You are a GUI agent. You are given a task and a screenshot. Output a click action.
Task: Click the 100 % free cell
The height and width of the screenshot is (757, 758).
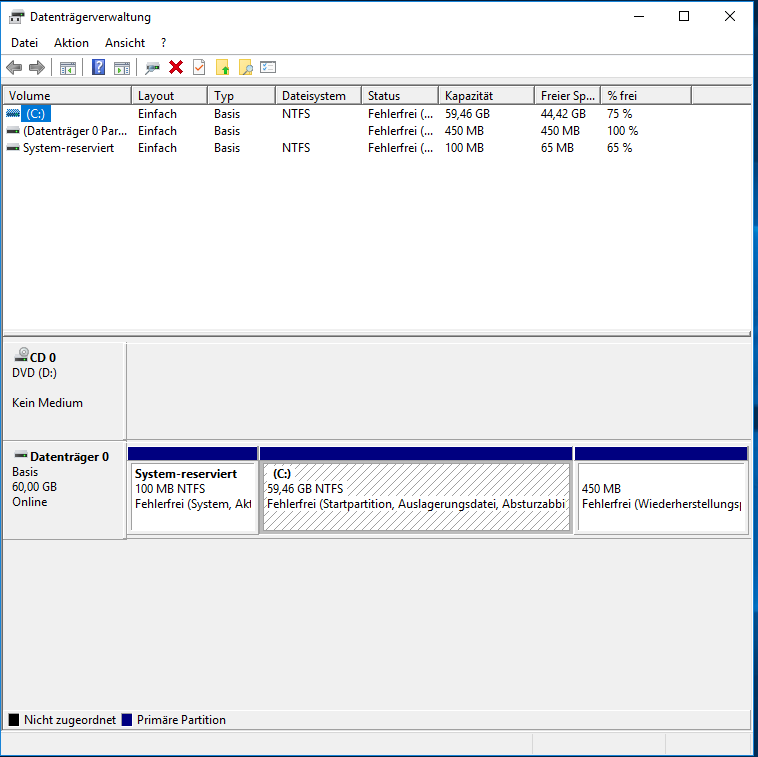pyautogui.click(x=623, y=131)
